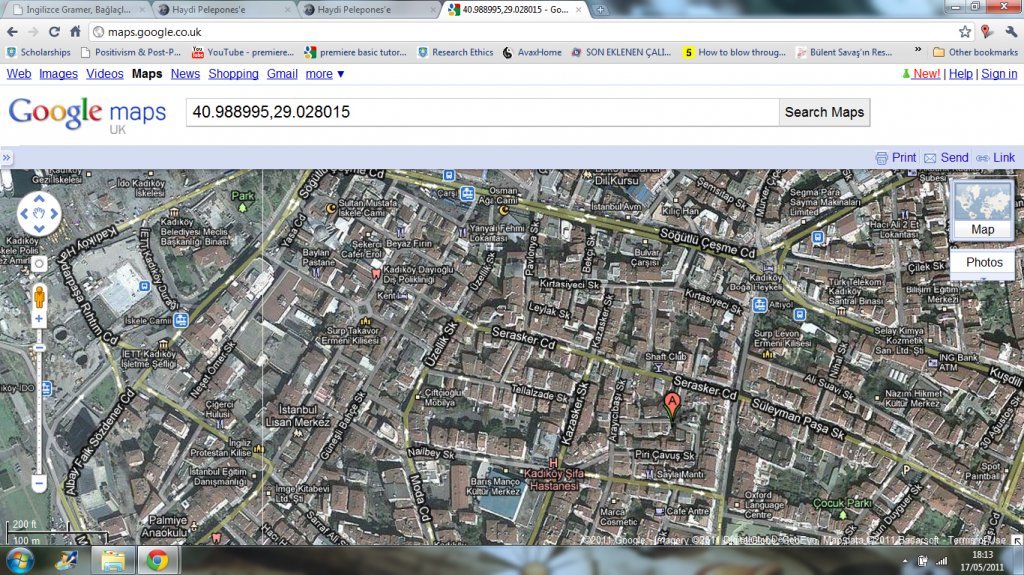Viewport: 1024px width, 575px height.
Task: Open the browser home page icon
Action: [x=75, y=31]
